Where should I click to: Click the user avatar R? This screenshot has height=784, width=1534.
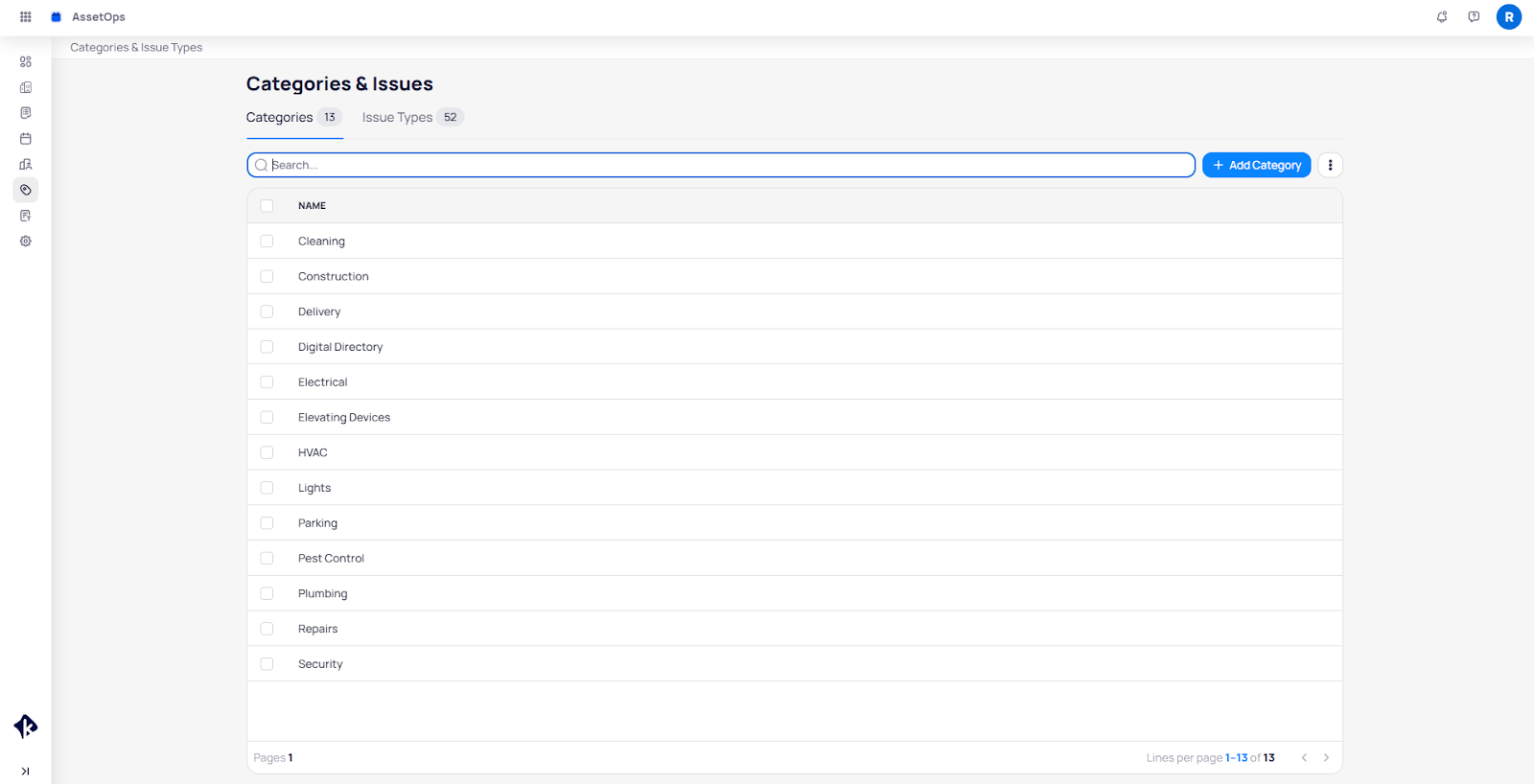click(x=1508, y=17)
